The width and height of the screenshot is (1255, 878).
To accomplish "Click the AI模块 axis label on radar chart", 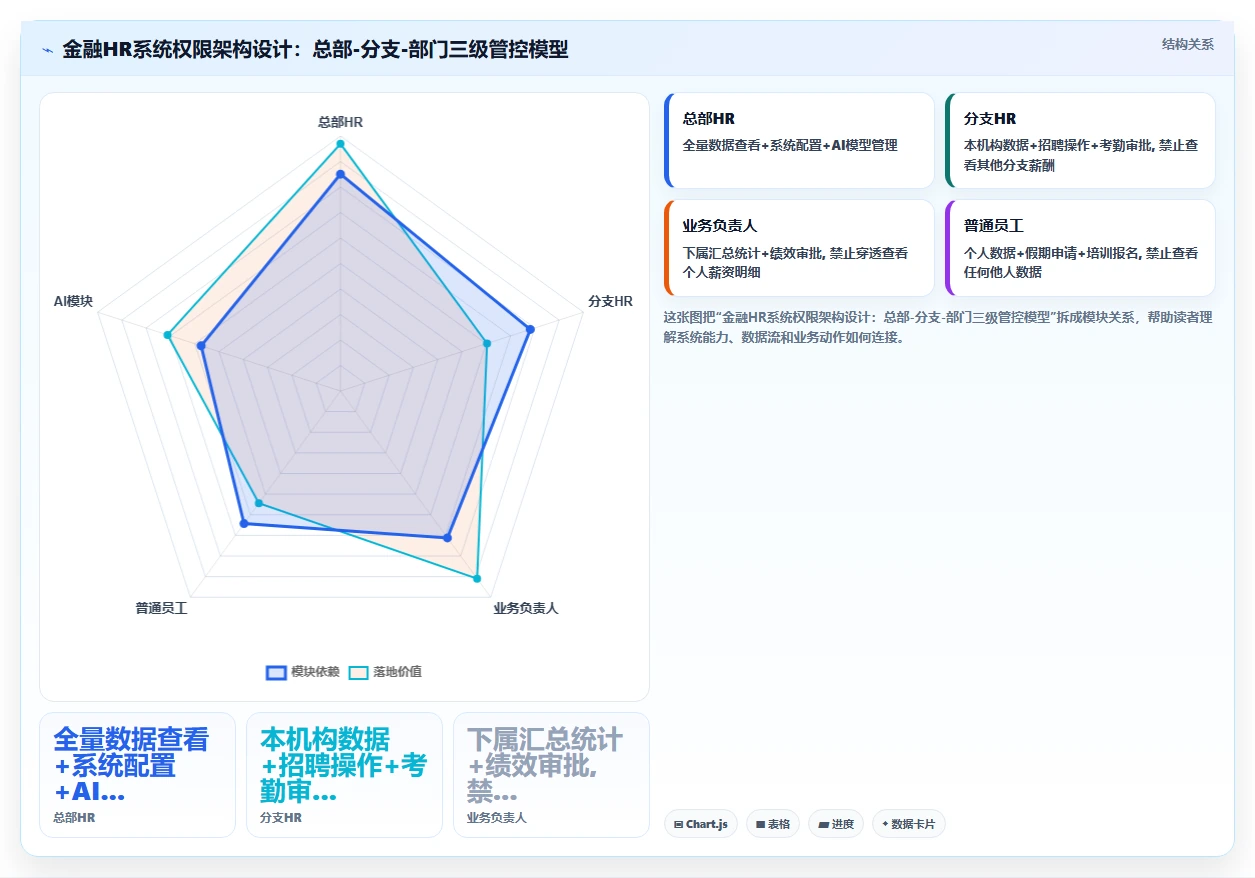I will tap(73, 301).
